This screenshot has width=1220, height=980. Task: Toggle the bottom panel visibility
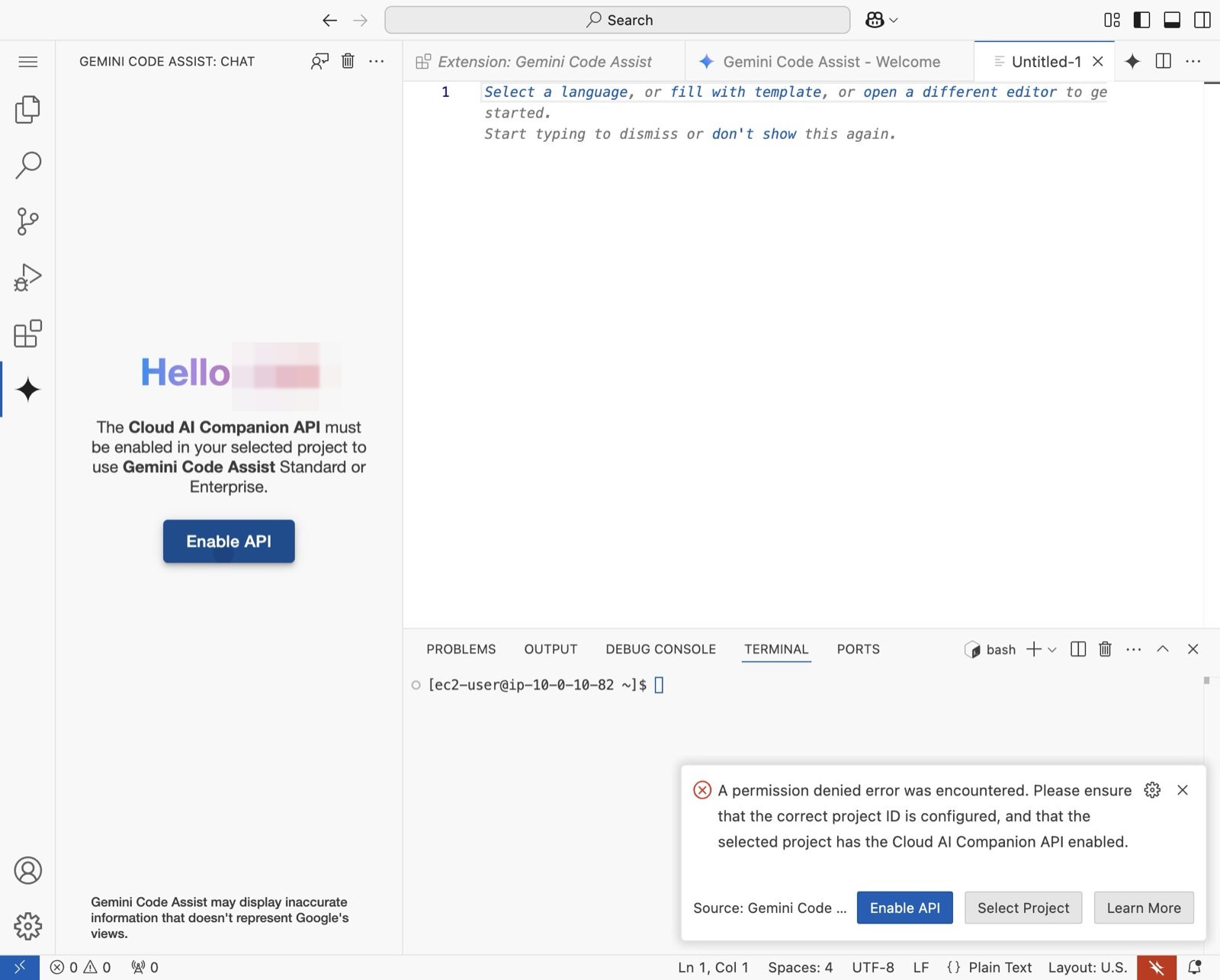click(x=1172, y=21)
